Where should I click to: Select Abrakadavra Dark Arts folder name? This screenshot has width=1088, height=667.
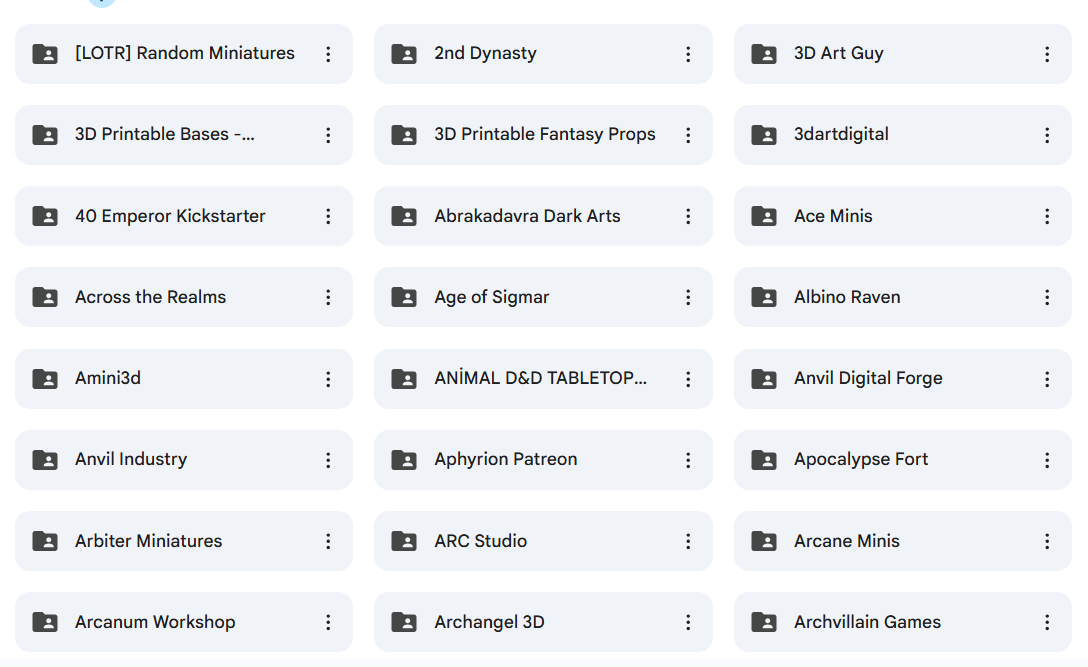[527, 216]
